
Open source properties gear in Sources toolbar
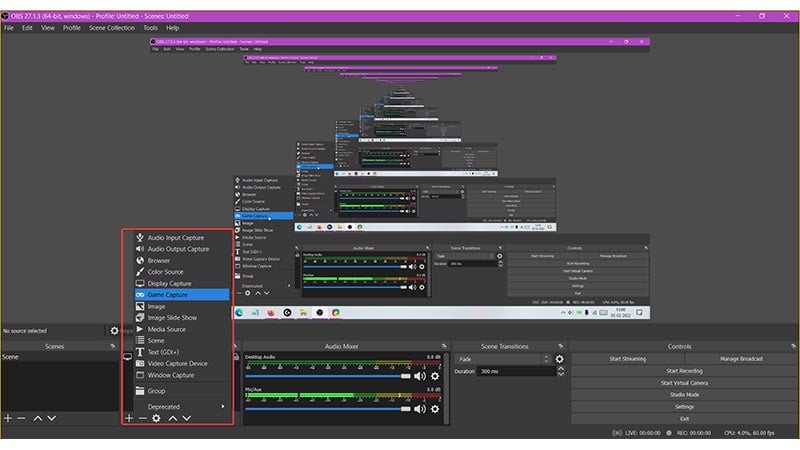(x=157, y=418)
